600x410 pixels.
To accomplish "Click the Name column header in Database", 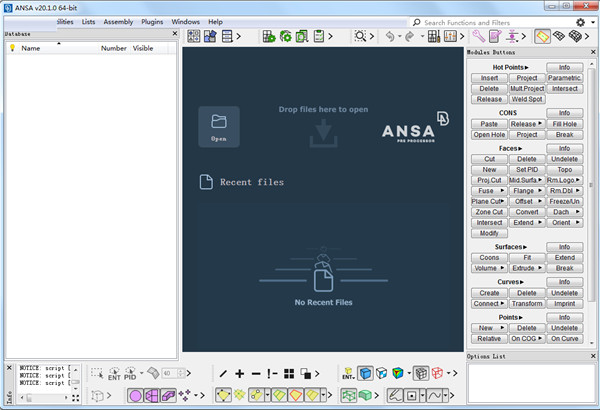I will pyautogui.click(x=31, y=48).
